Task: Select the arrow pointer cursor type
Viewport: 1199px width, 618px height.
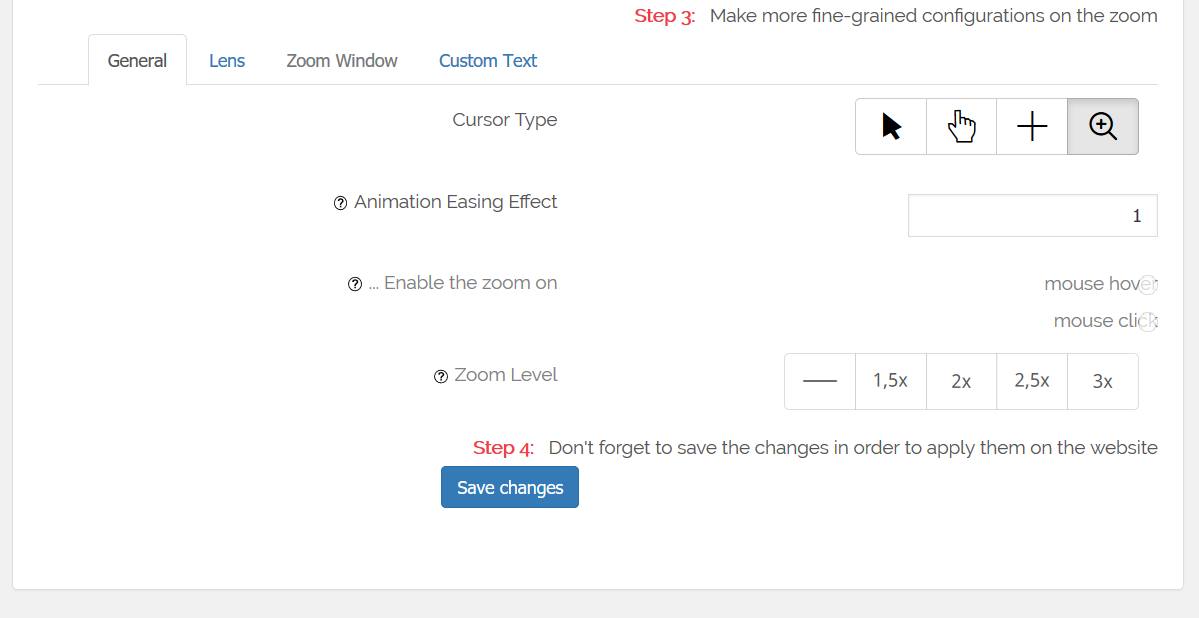Action: tap(891, 126)
